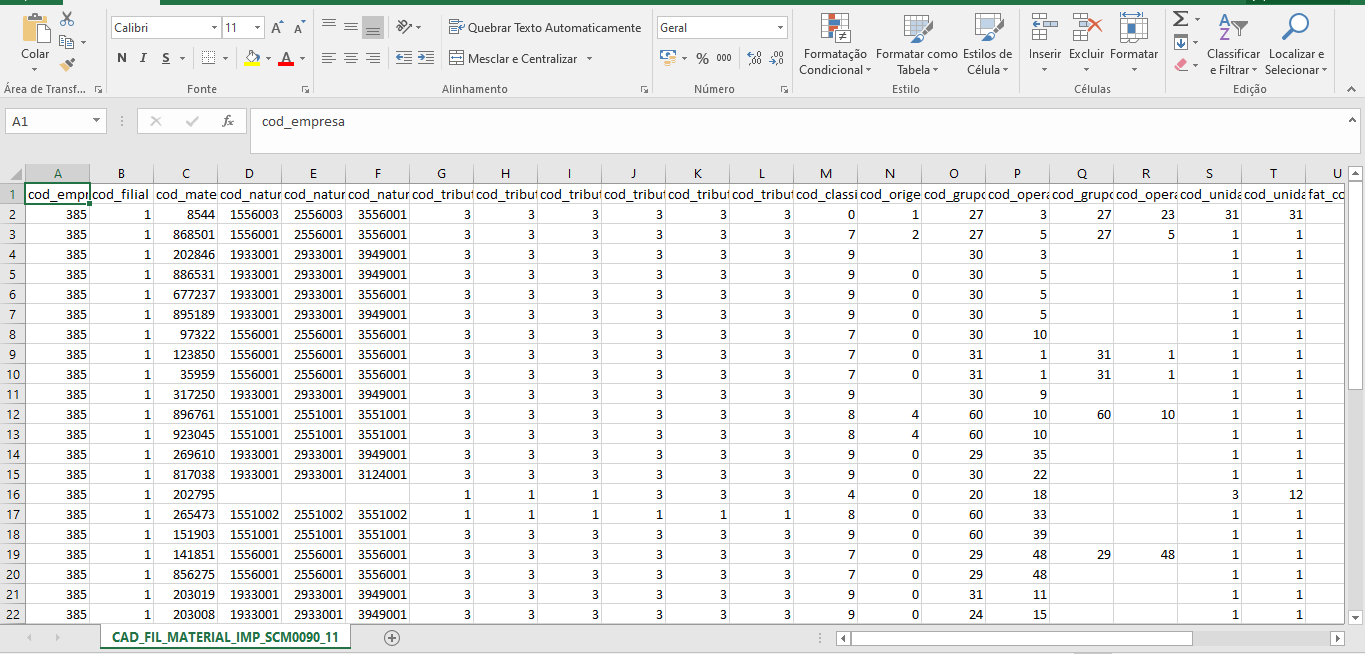Click the Clear eraser icon
This screenshot has width=1365, height=654.
click(1180, 65)
